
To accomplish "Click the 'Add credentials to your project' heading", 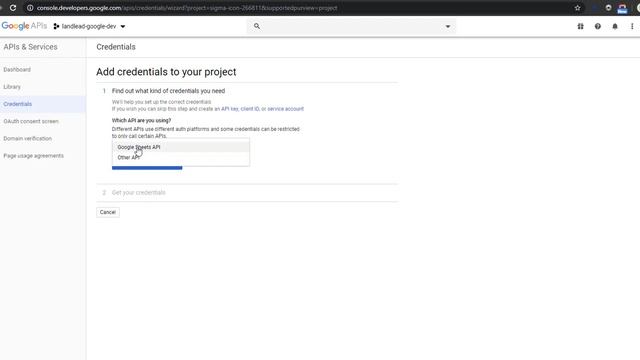I will [x=166, y=72].
